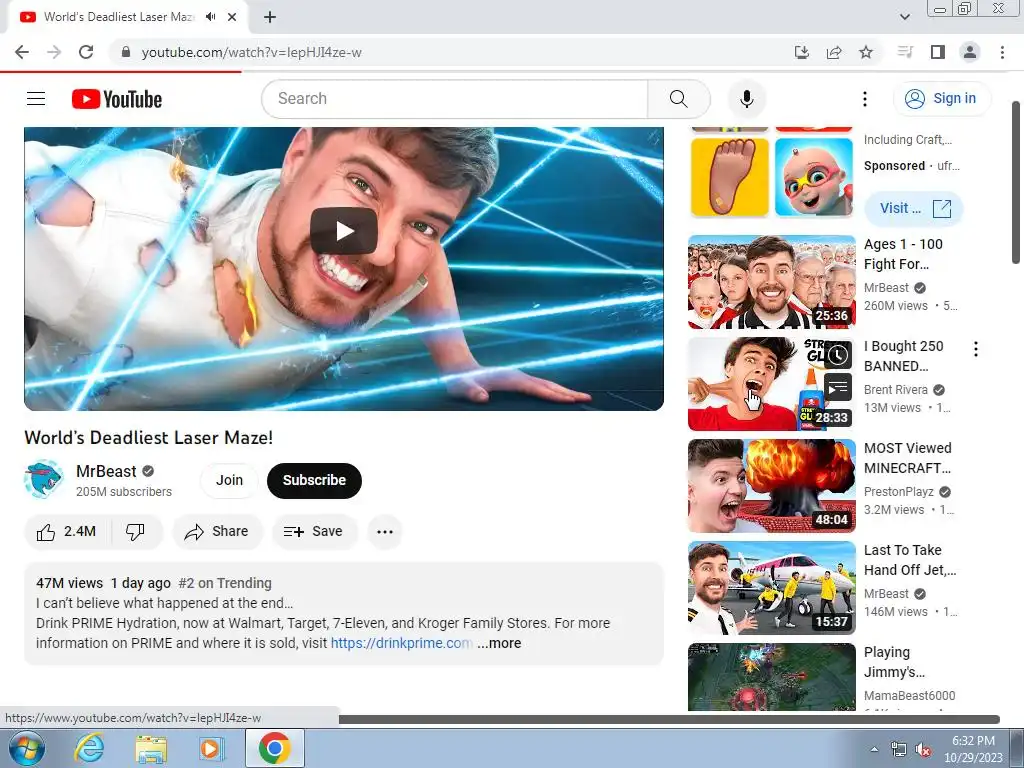Click the horizontal scrollbar
This screenshot has height=768, width=1024.
[669, 719]
